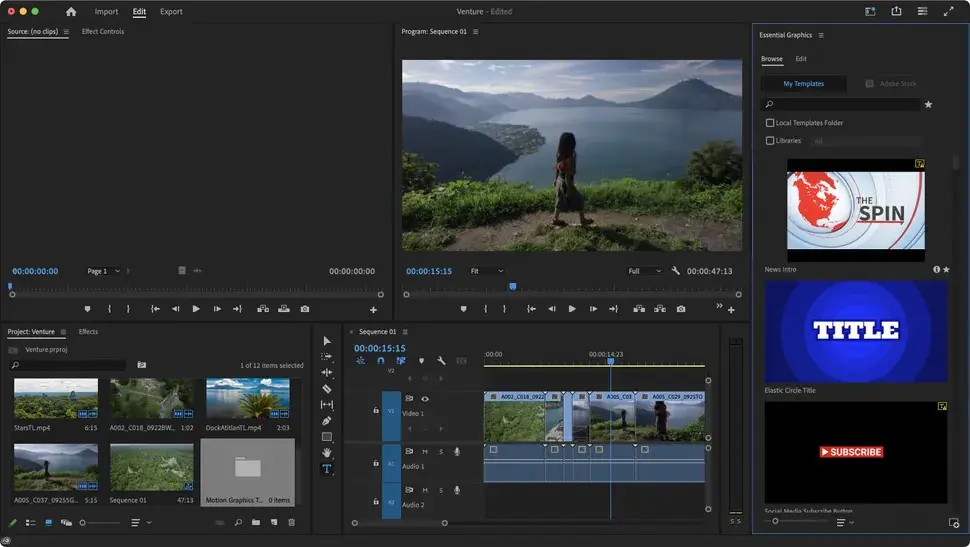970x547 pixels.
Task: Select the Ripple Edit tool
Action: pyautogui.click(x=327, y=372)
